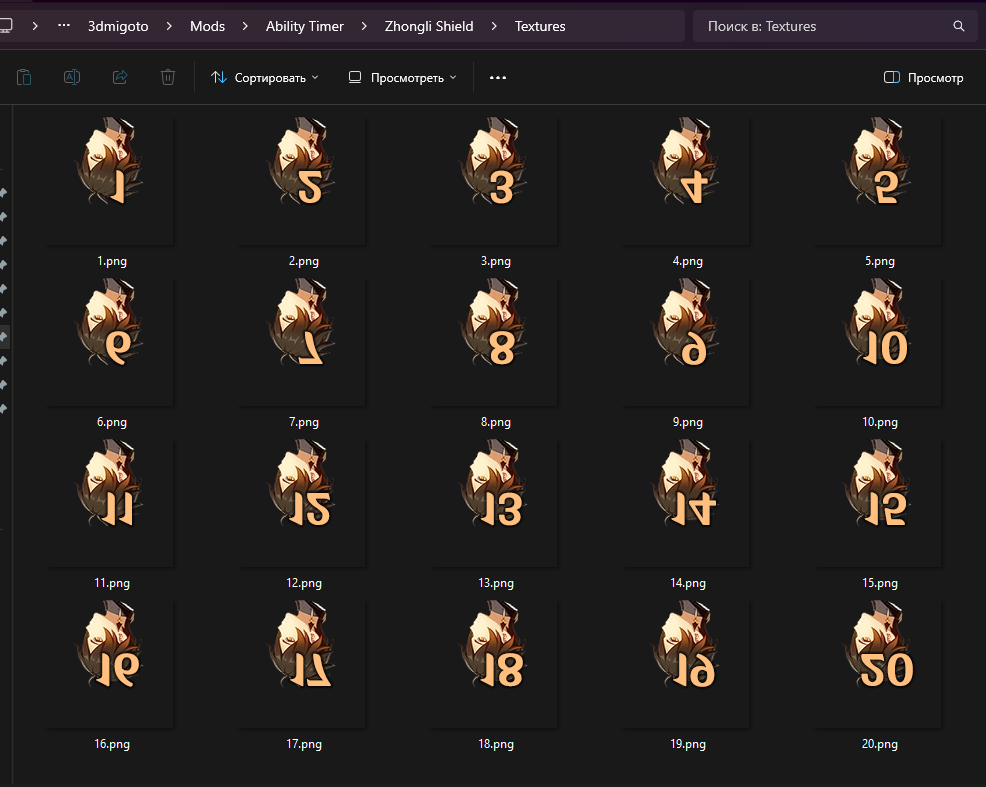Click the 17.png file name label
Viewport: 986px width, 787px height.
[x=304, y=744]
